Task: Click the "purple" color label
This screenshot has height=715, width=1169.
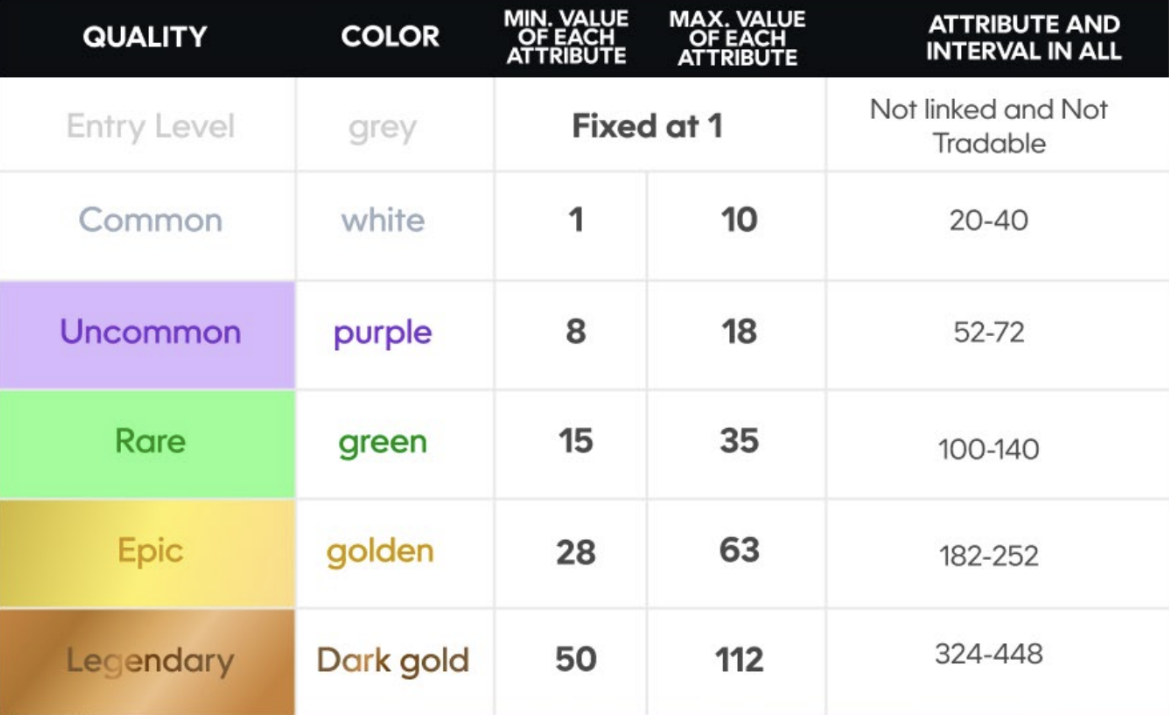Action: 382,332
